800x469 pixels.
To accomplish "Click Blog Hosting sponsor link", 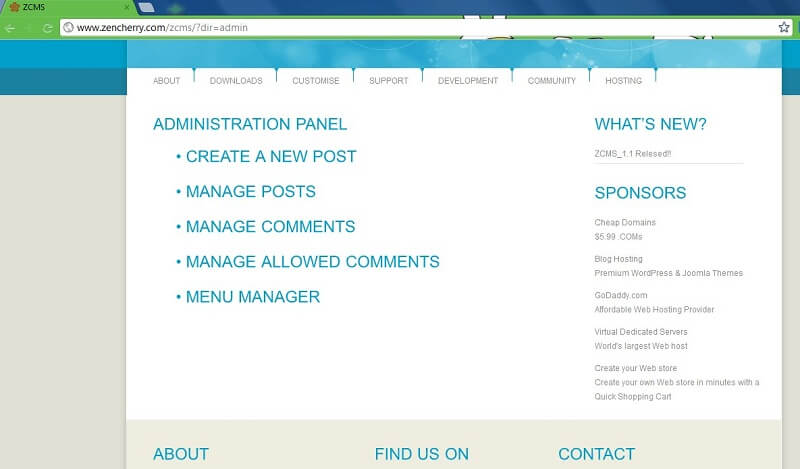I will pyautogui.click(x=618, y=259).
